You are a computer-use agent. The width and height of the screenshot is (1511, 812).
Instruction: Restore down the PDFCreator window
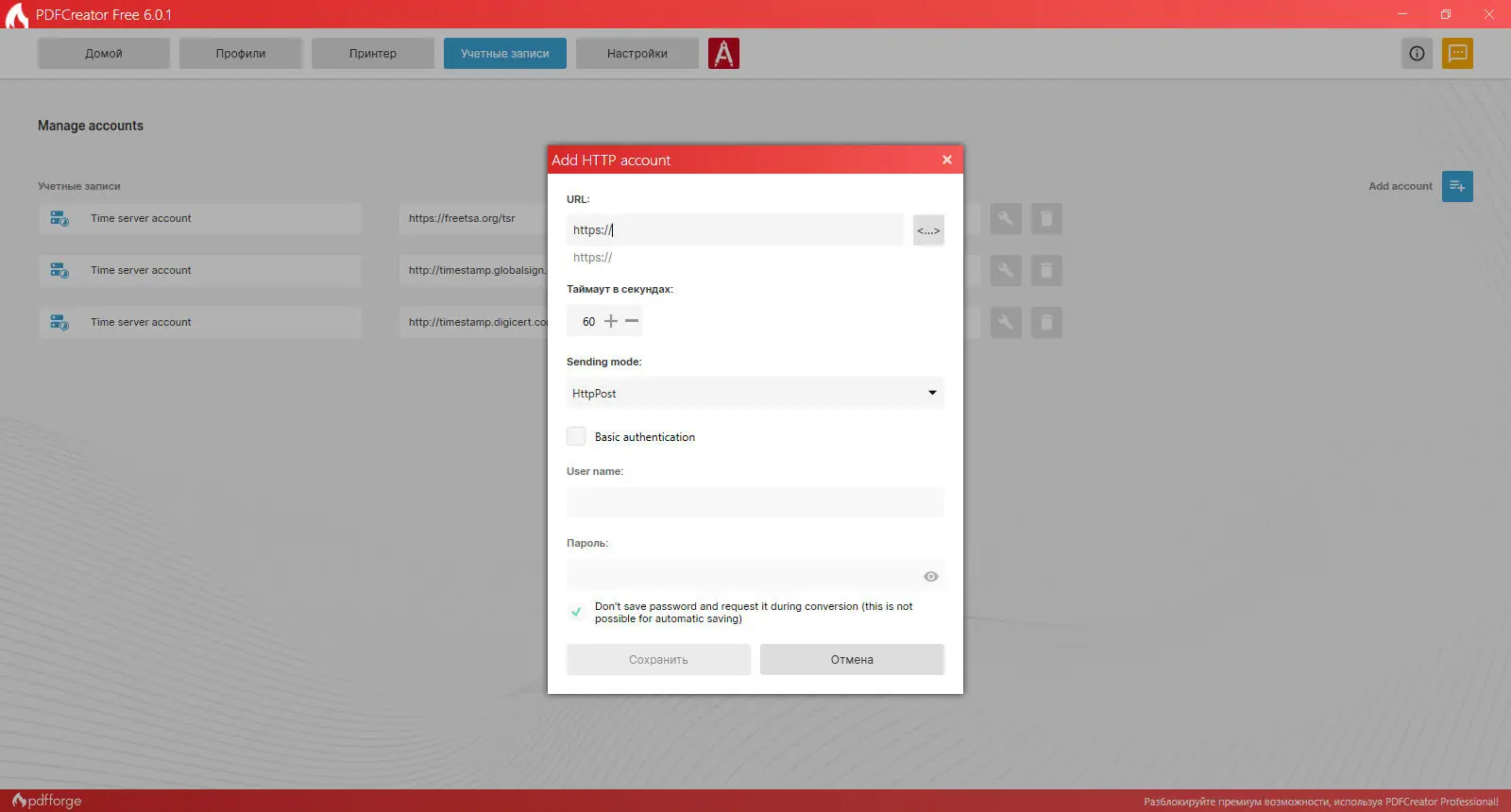(x=1446, y=14)
